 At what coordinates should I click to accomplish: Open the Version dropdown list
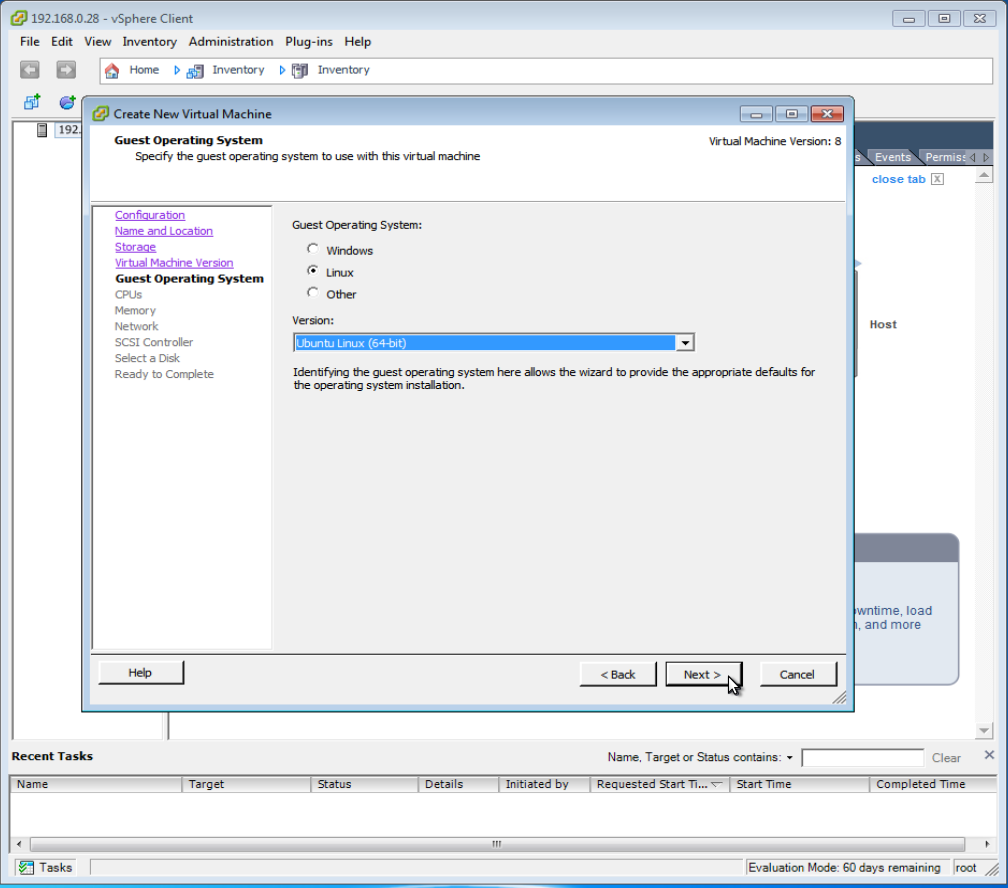685,343
